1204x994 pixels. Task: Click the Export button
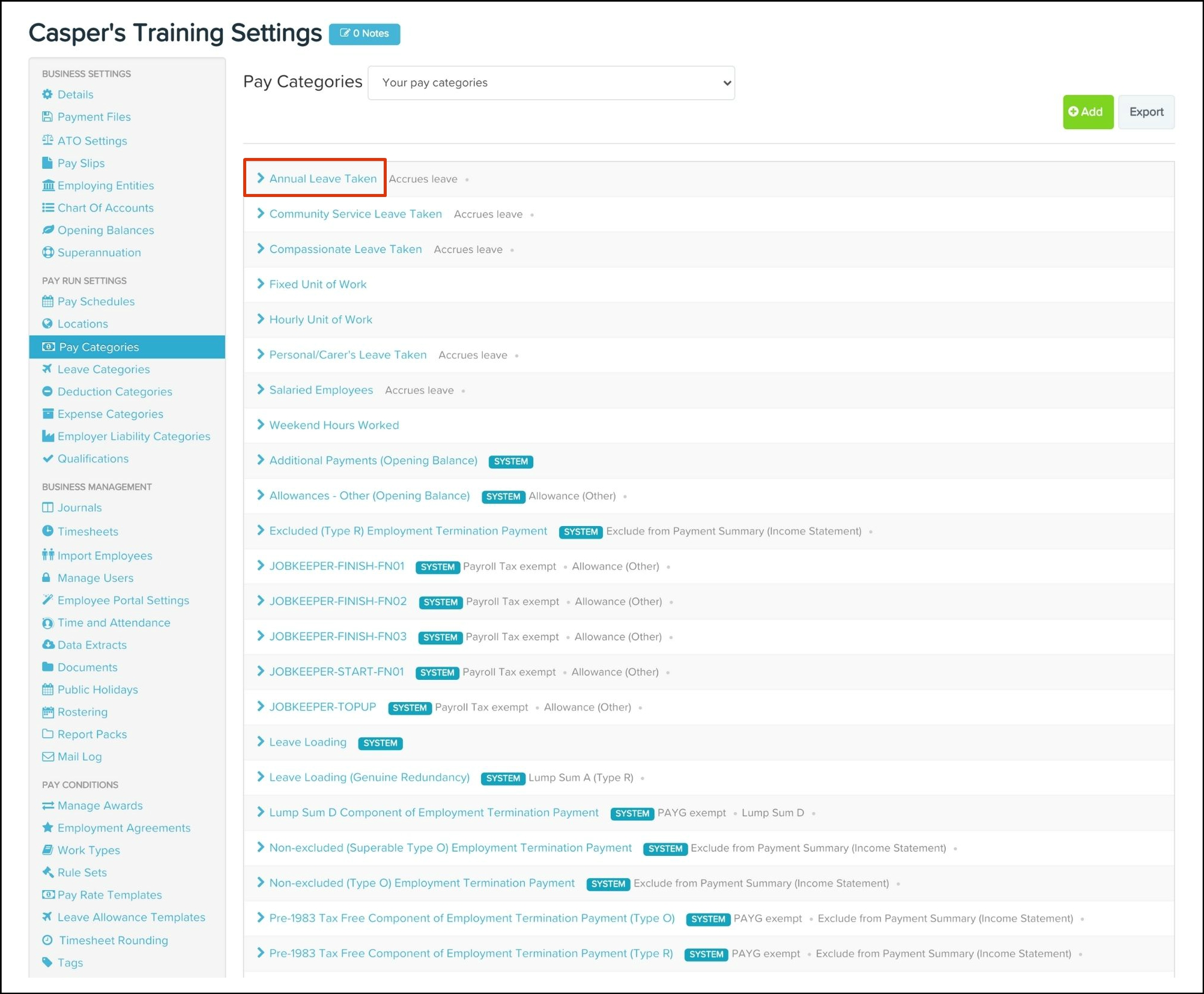[x=1146, y=112]
